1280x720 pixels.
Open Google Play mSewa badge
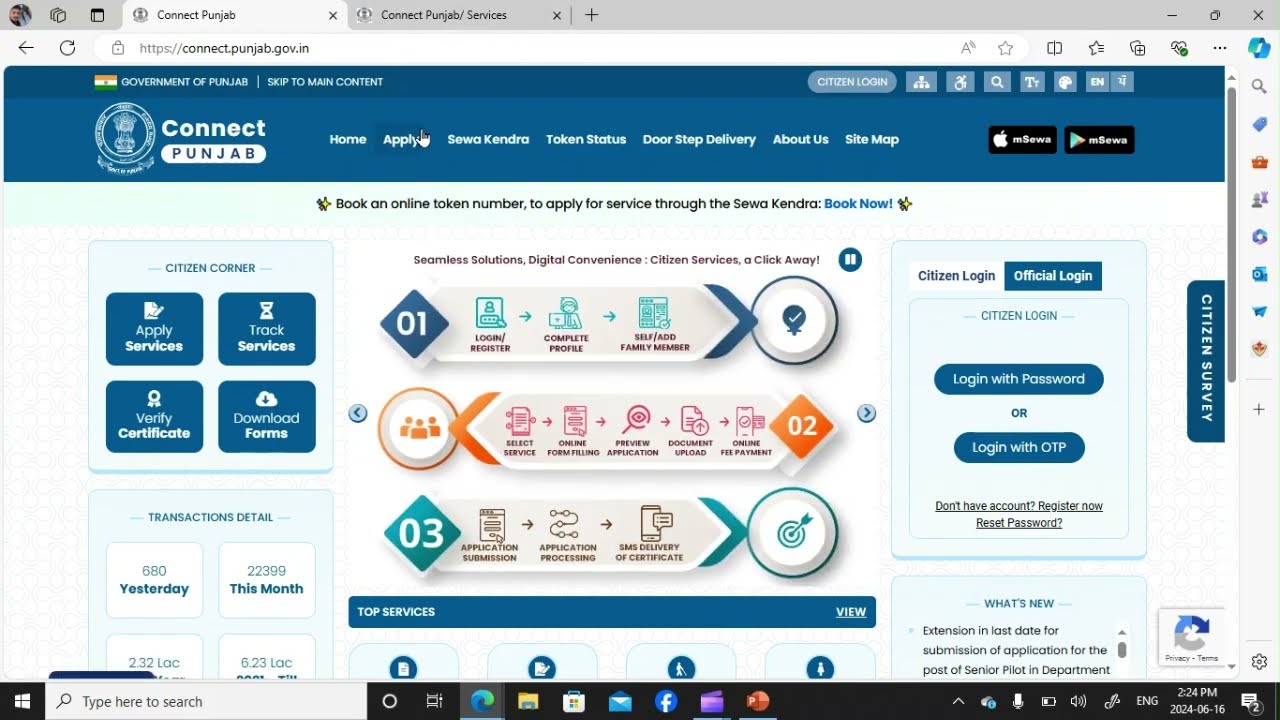(x=1099, y=140)
